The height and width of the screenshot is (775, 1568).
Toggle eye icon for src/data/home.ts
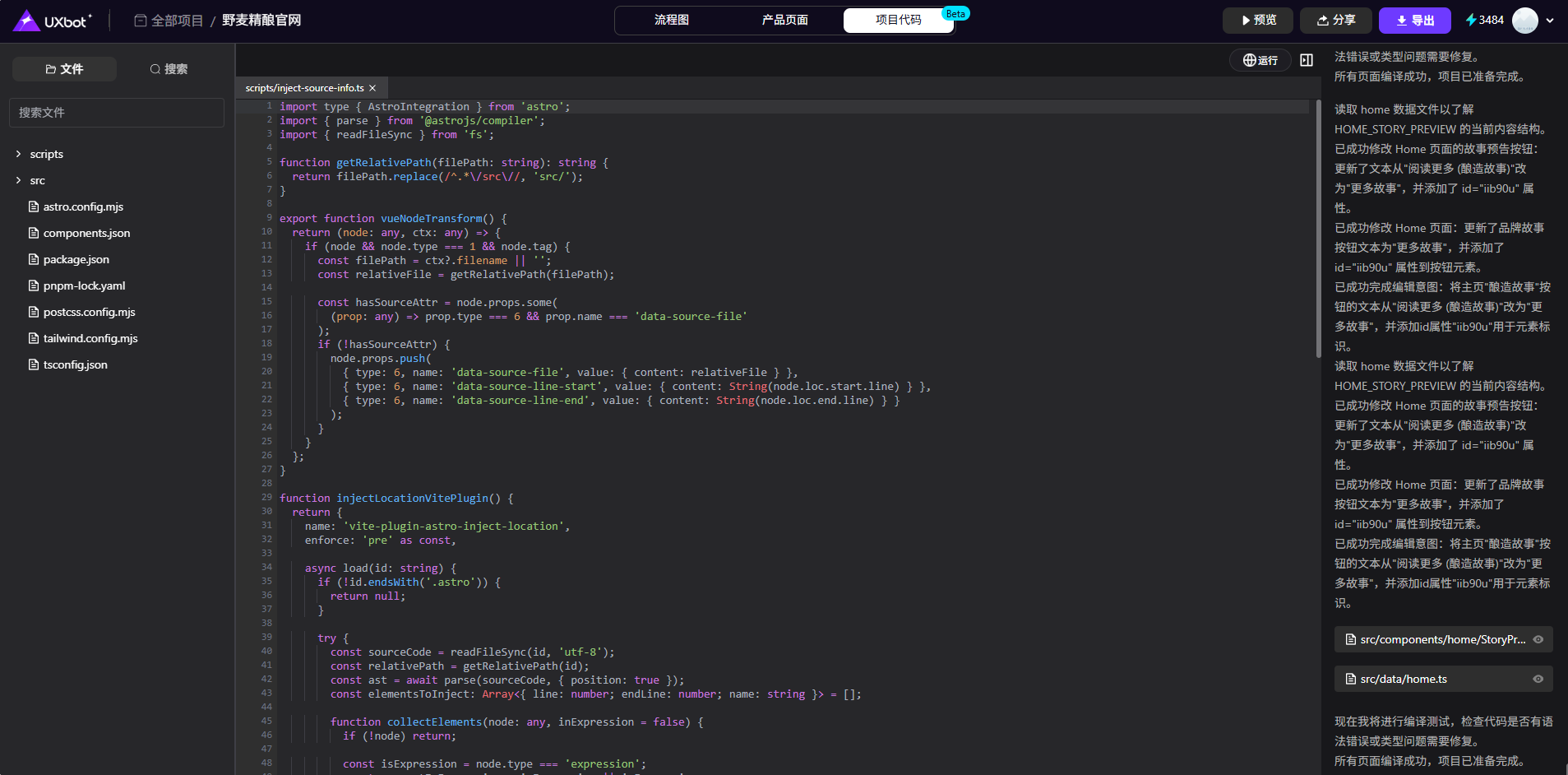point(1538,679)
